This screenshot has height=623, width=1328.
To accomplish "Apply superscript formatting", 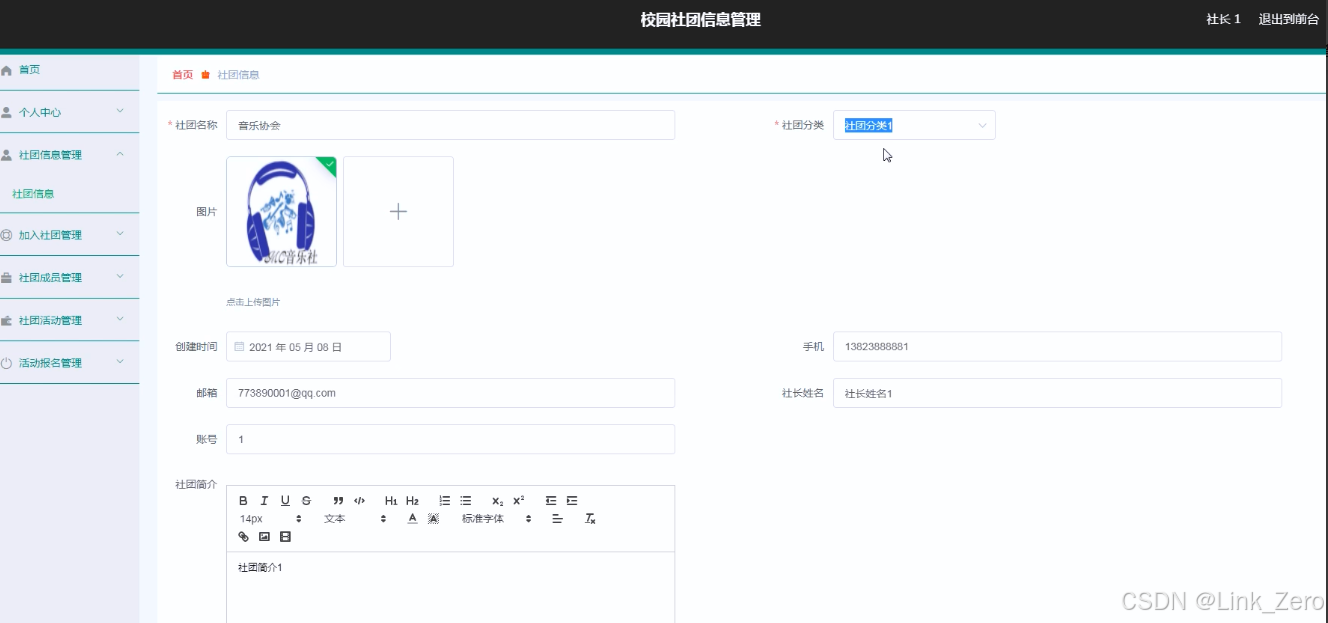I will point(518,501).
